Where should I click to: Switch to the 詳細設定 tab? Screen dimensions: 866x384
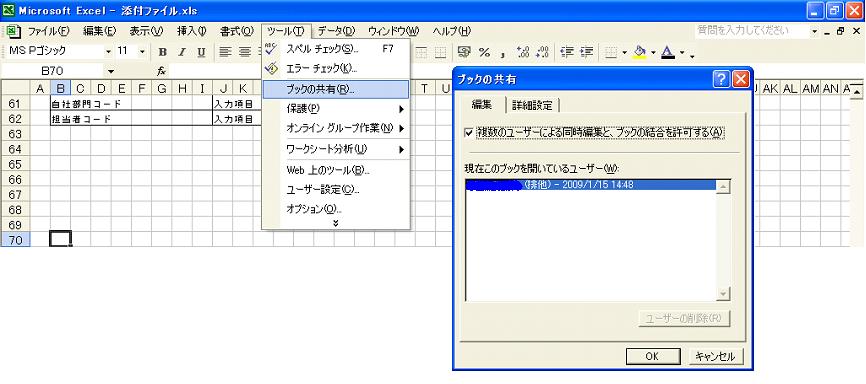[x=532, y=105]
